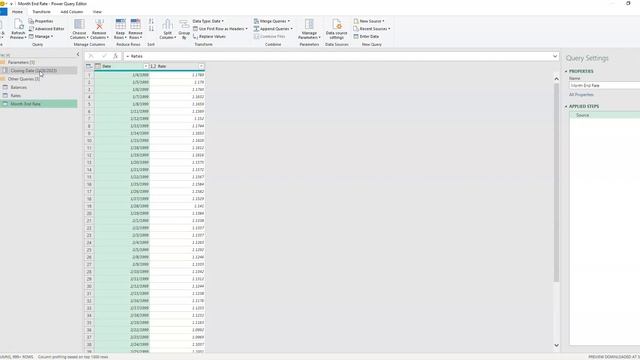Open the Use First Row as Headers dropdown
This screenshot has width=640, height=360.
pyautogui.click(x=220, y=29)
